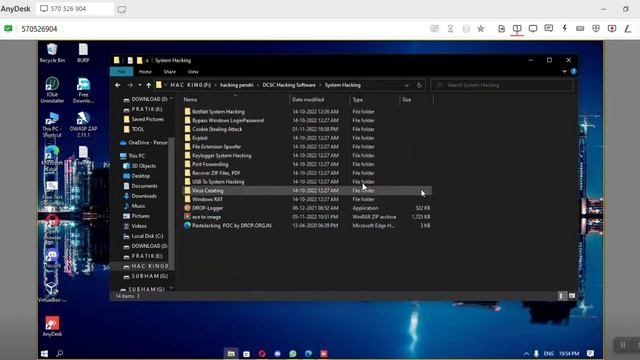640x360 pixels.
Task: Select the 'Windows RAT' folder
Action: pyautogui.click(x=207, y=199)
